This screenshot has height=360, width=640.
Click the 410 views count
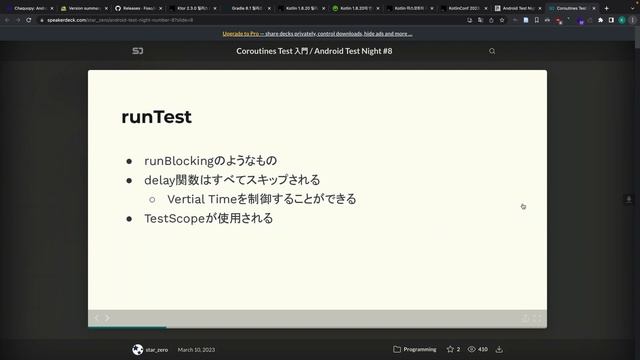click(478, 349)
